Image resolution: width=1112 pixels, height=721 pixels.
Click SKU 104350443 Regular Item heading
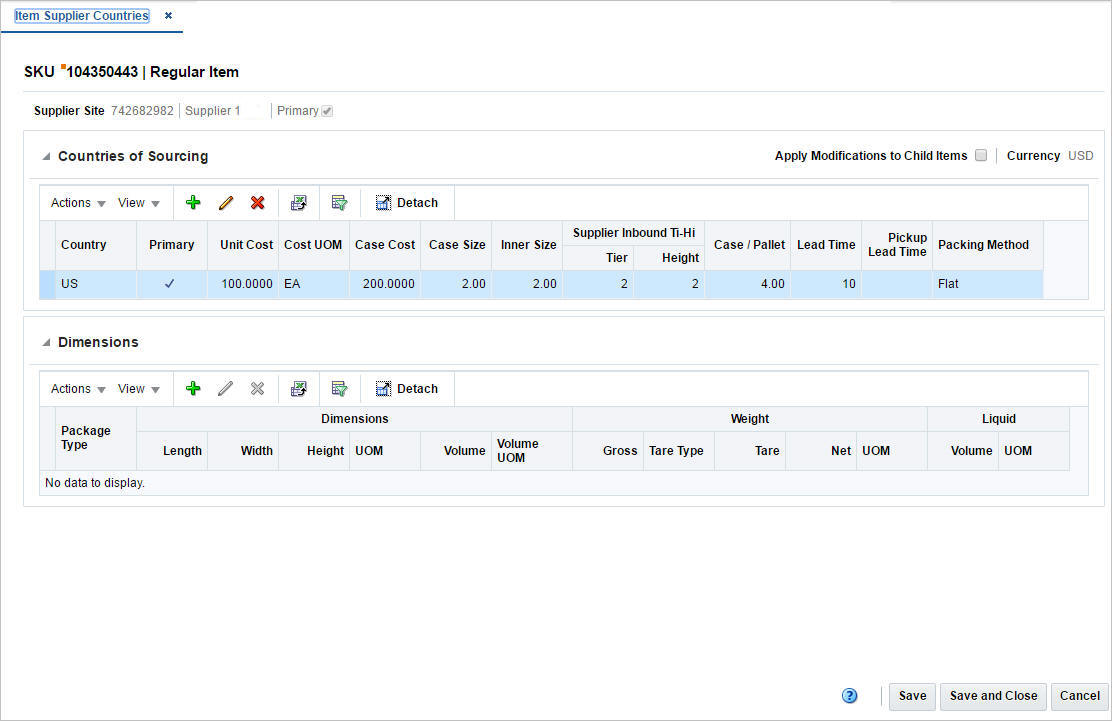(131, 72)
